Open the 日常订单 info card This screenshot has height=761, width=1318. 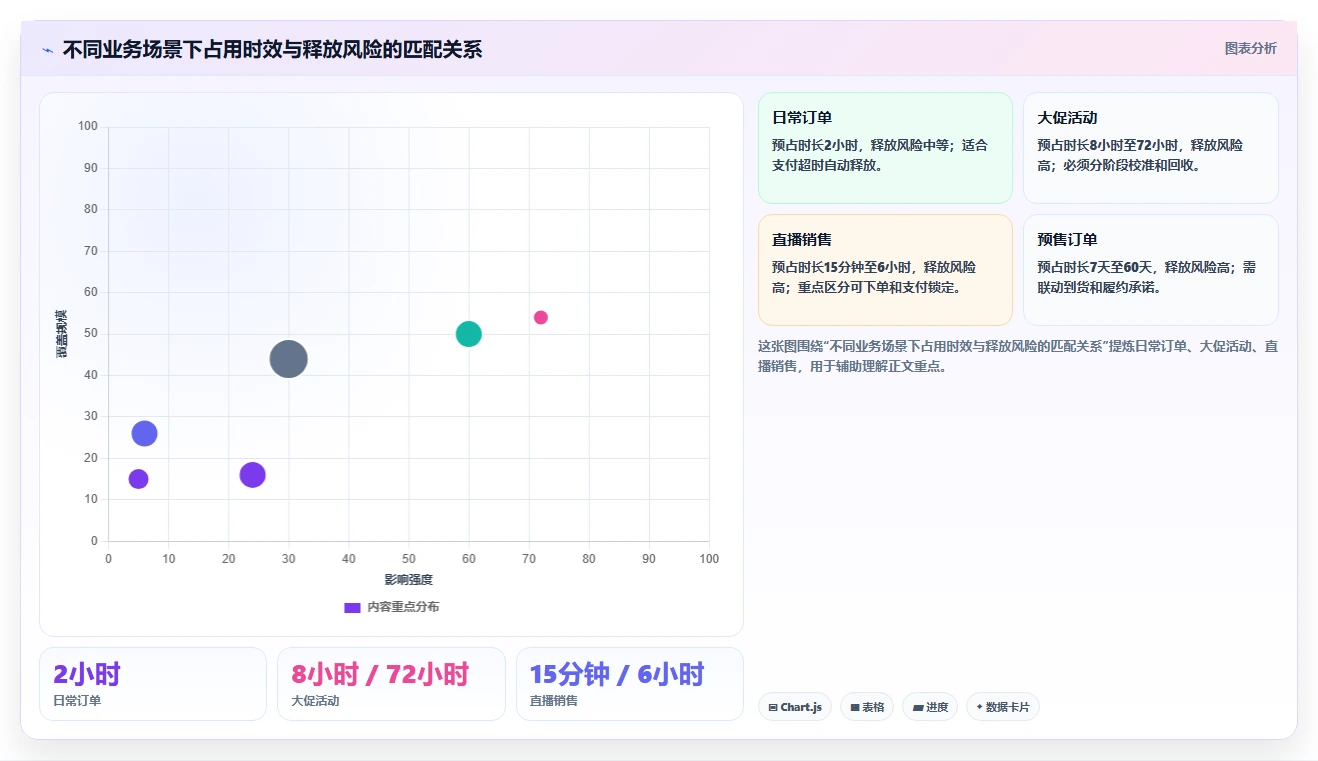(x=885, y=148)
